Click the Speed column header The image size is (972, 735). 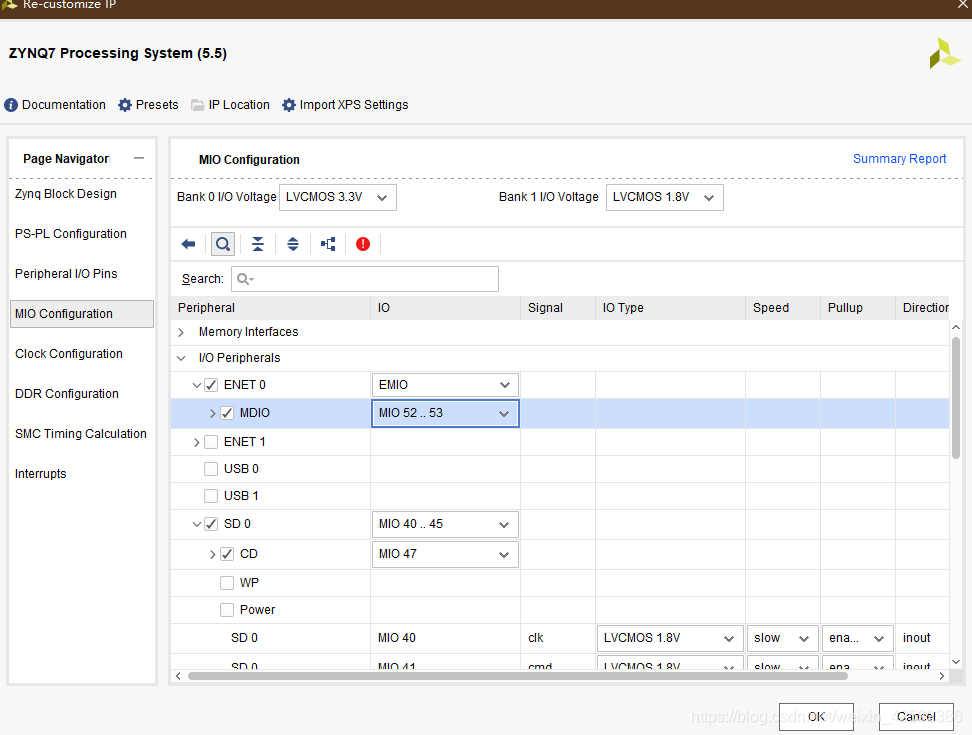[x=783, y=308]
